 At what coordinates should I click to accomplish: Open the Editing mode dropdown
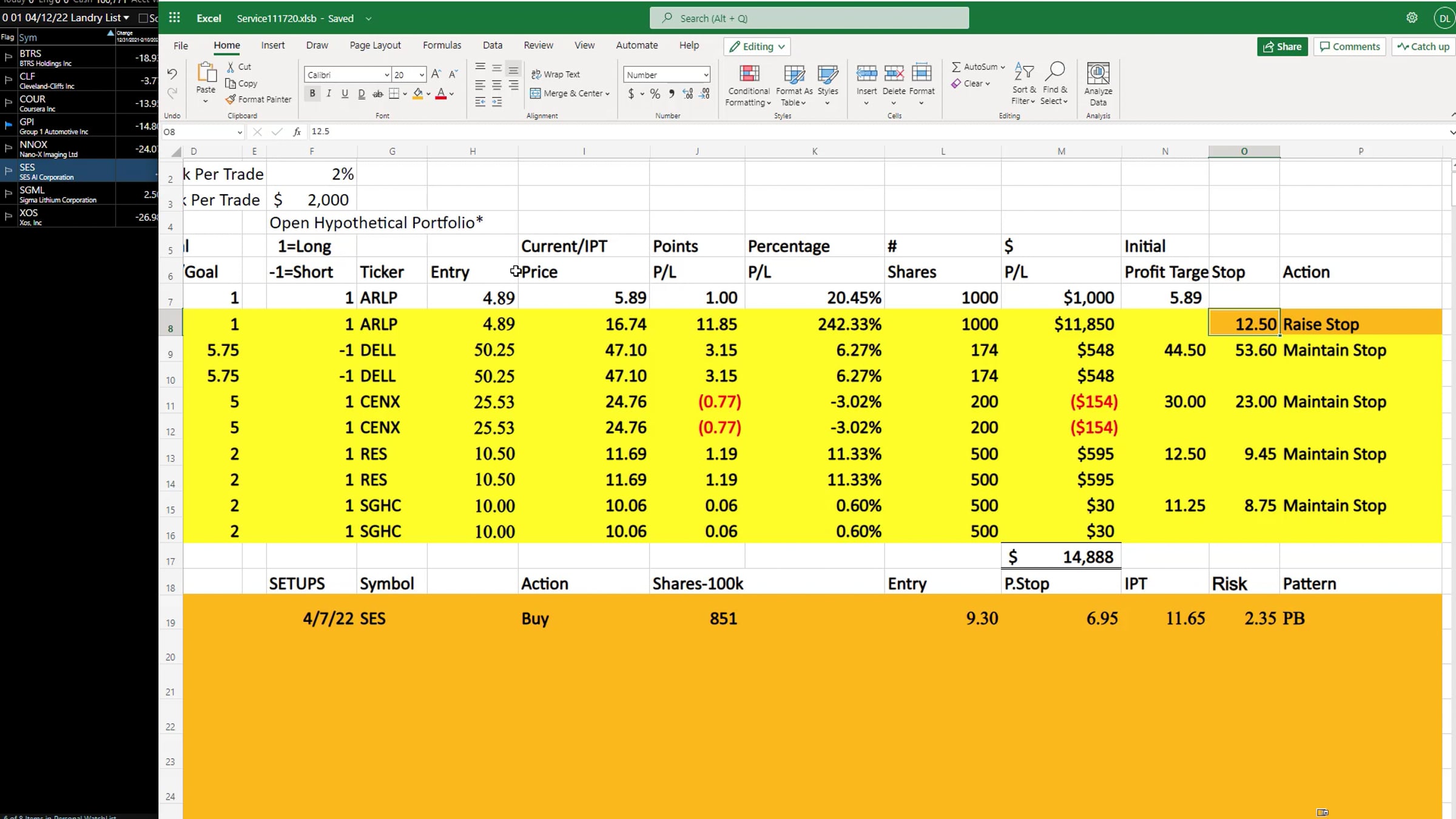click(x=757, y=47)
